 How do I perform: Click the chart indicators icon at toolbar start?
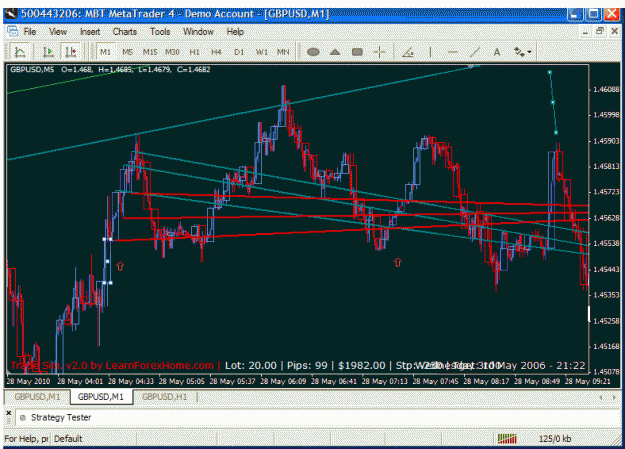(x=20, y=52)
